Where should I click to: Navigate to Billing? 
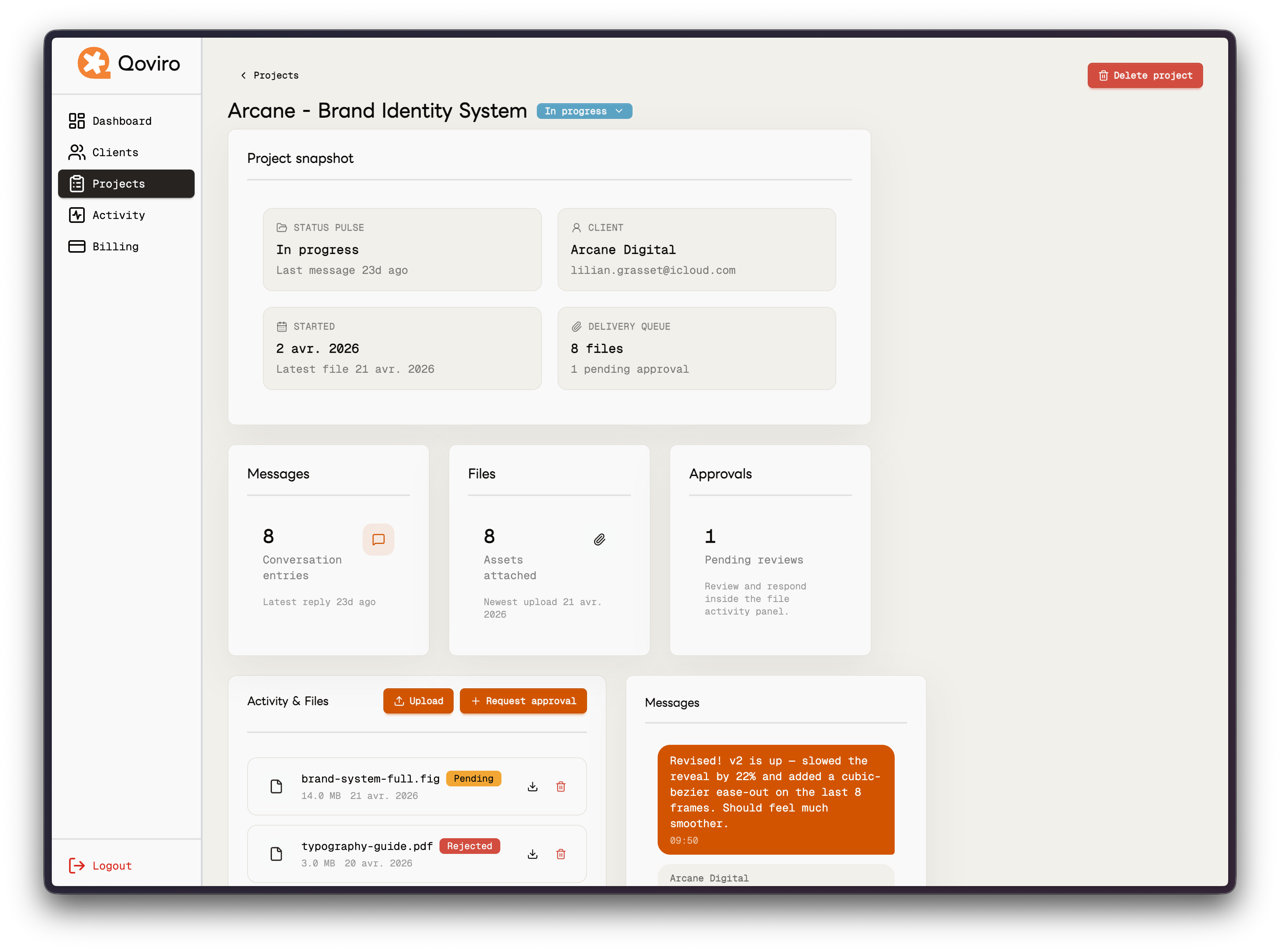[126, 247]
